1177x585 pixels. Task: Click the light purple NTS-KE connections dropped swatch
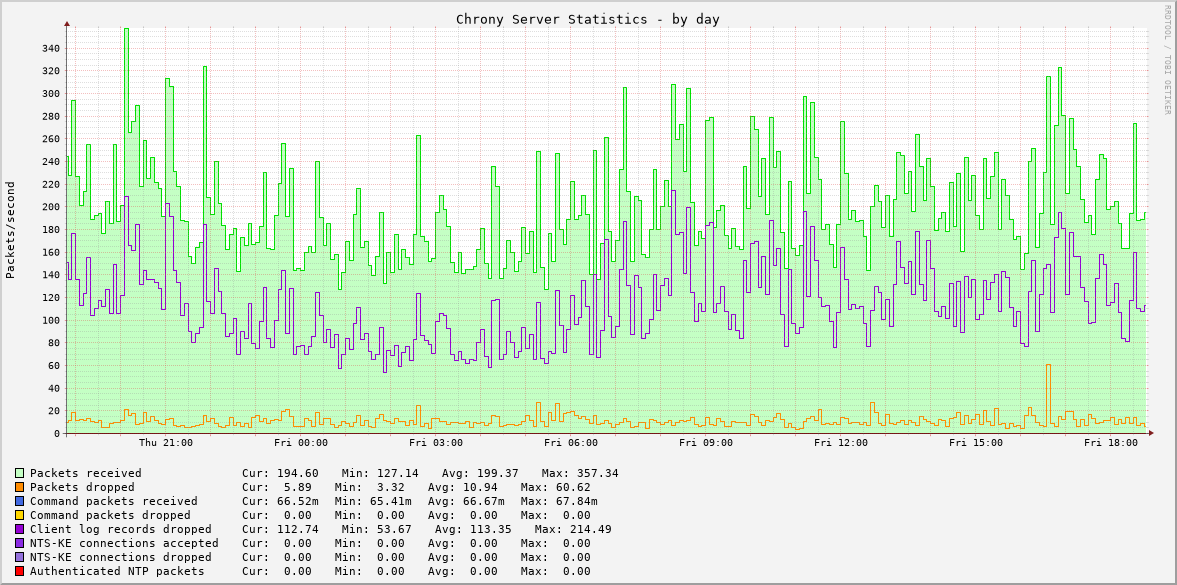tap(17, 557)
